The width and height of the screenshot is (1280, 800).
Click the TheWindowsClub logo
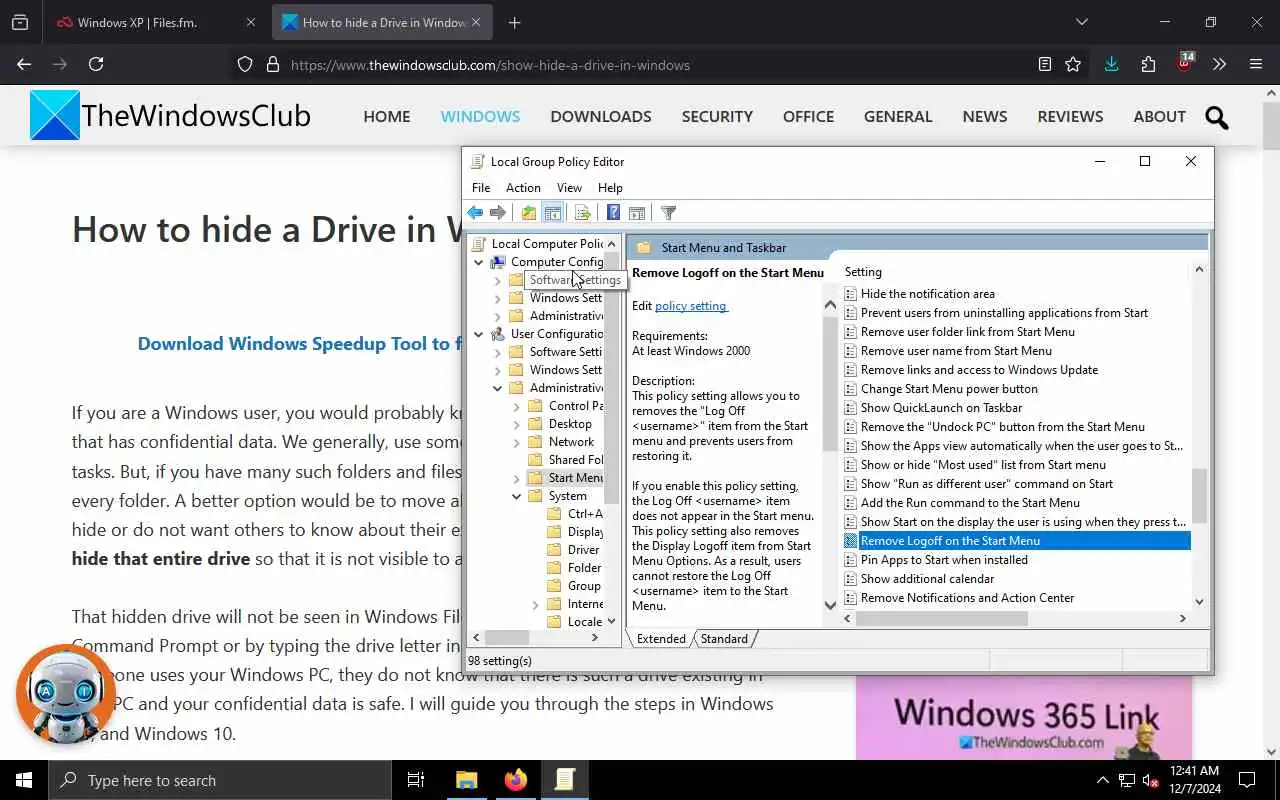click(170, 116)
